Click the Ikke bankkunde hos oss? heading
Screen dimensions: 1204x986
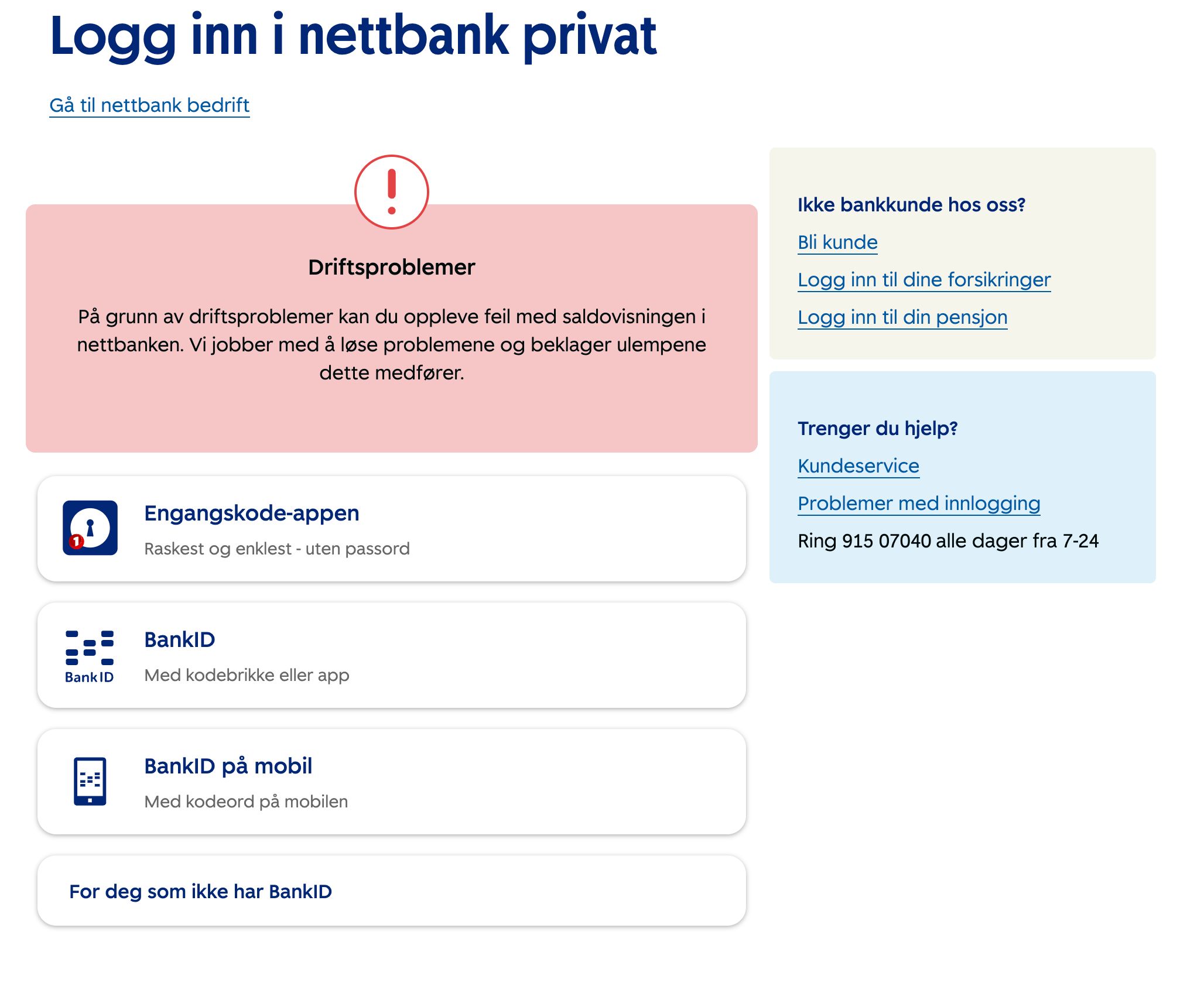911,205
